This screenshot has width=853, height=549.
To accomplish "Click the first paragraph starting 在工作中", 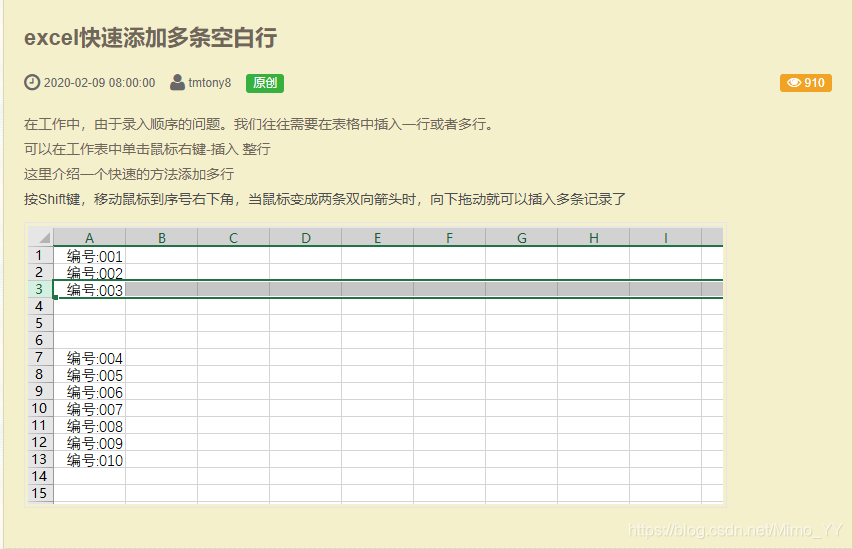I will tap(259, 124).
